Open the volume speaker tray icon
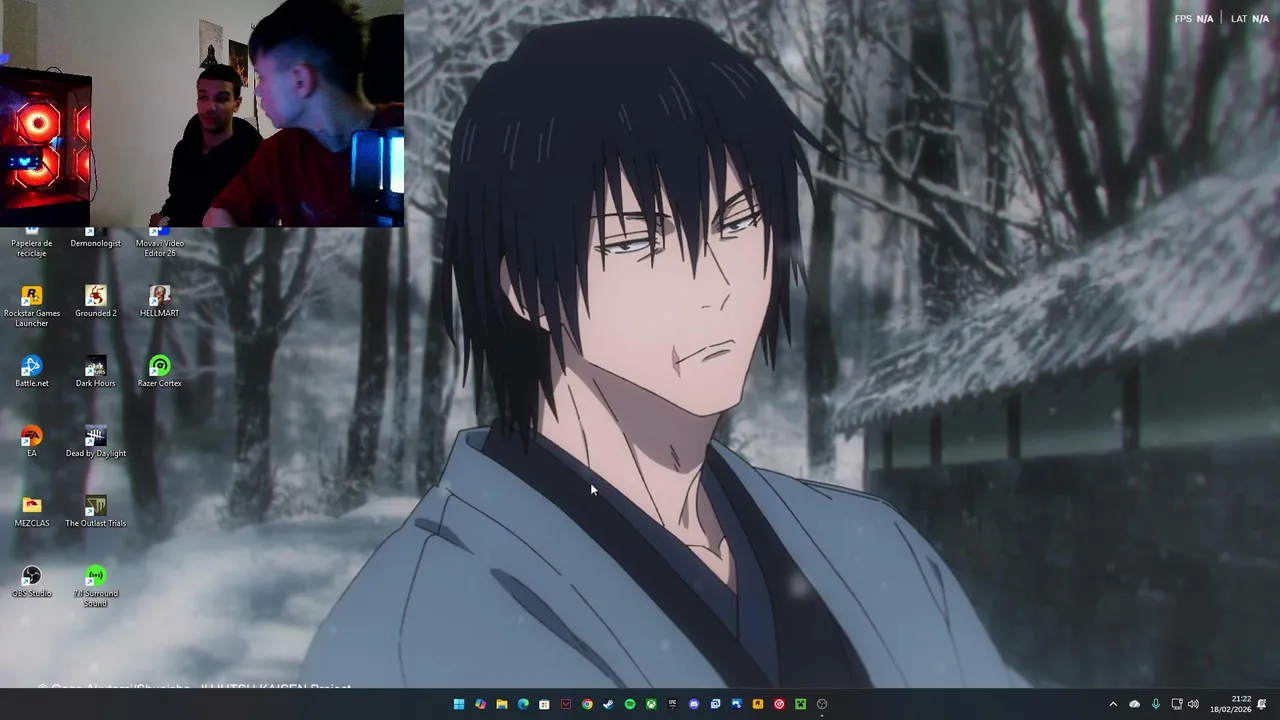This screenshot has width=1280, height=720. [1193, 704]
